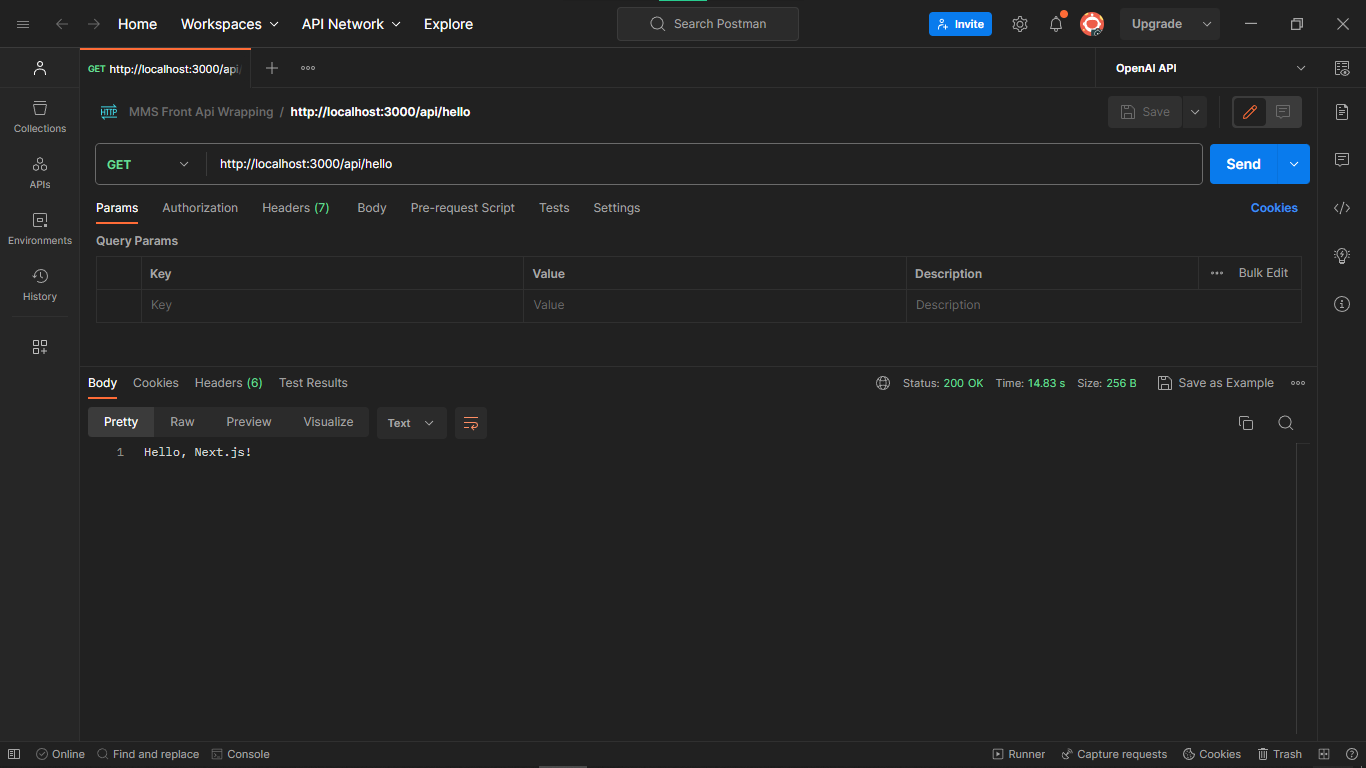Add a new request tab
This screenshot has height=768, width=1366.
pyautogui.click(x=272, y=68)
